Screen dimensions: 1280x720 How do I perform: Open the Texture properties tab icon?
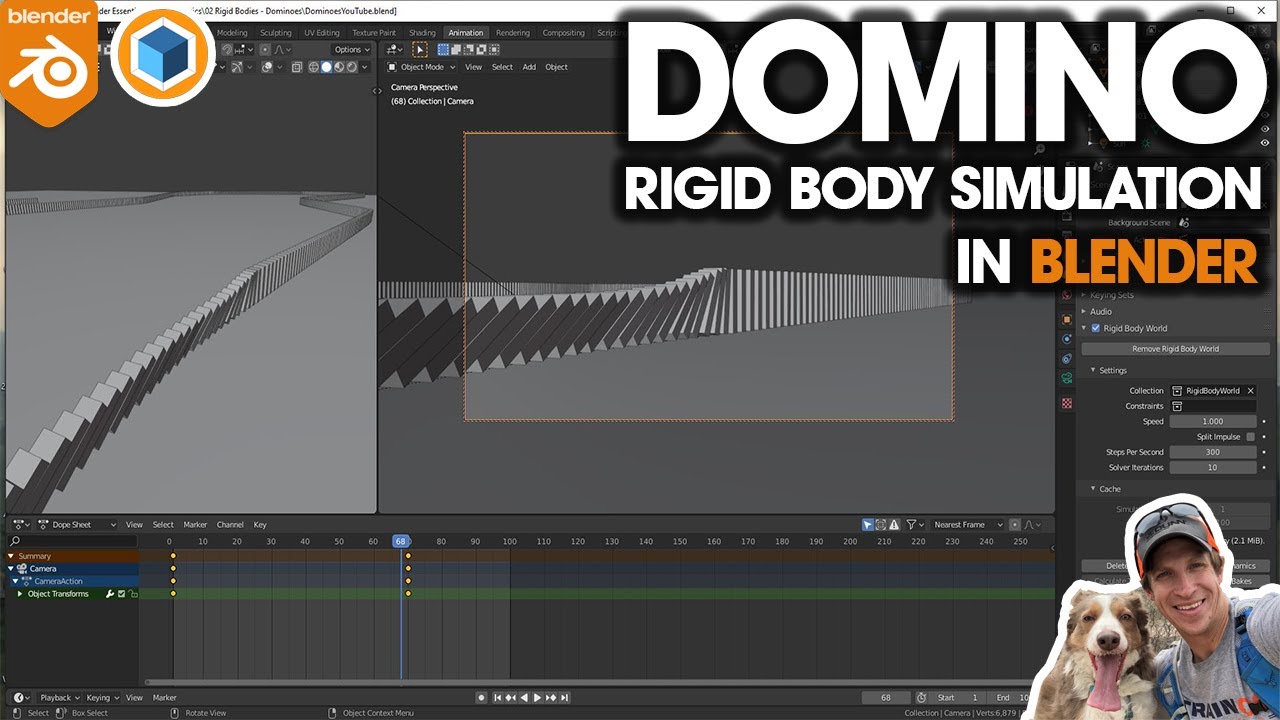[1067, 403]
